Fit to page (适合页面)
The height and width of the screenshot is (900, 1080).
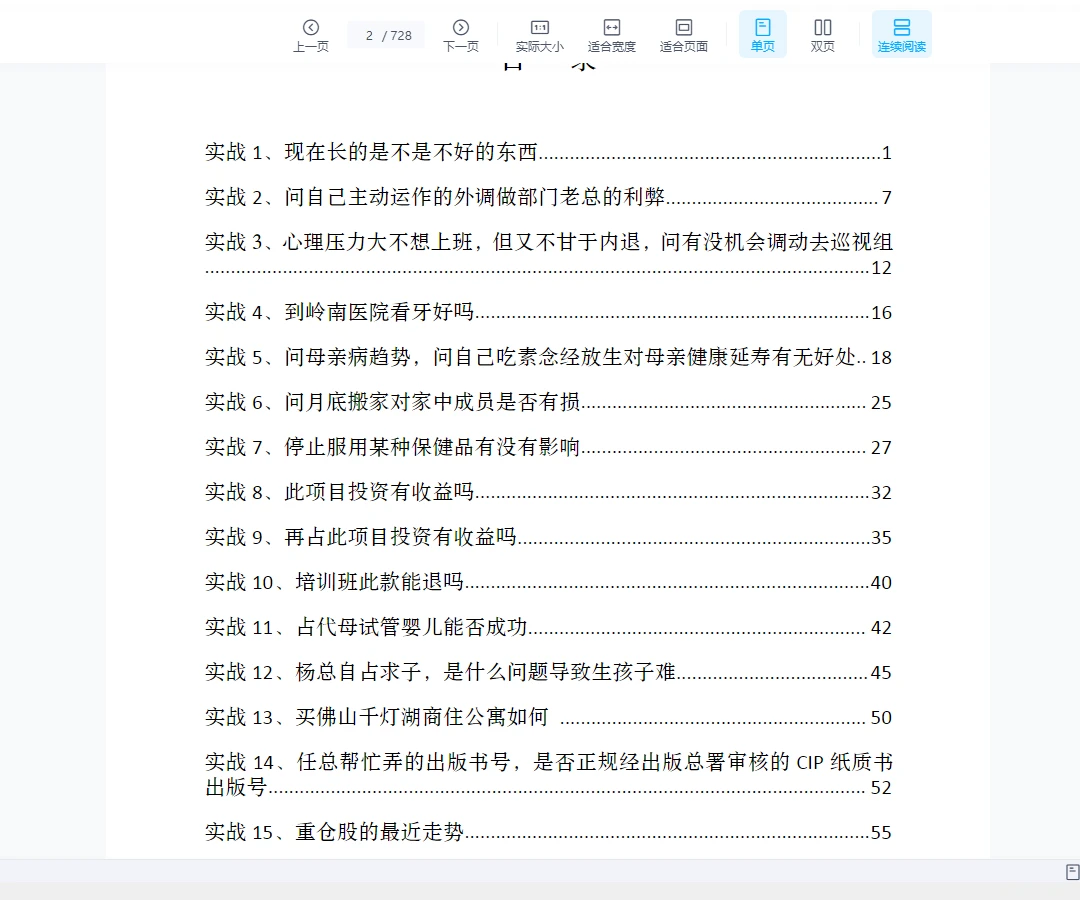coord(683,35)
